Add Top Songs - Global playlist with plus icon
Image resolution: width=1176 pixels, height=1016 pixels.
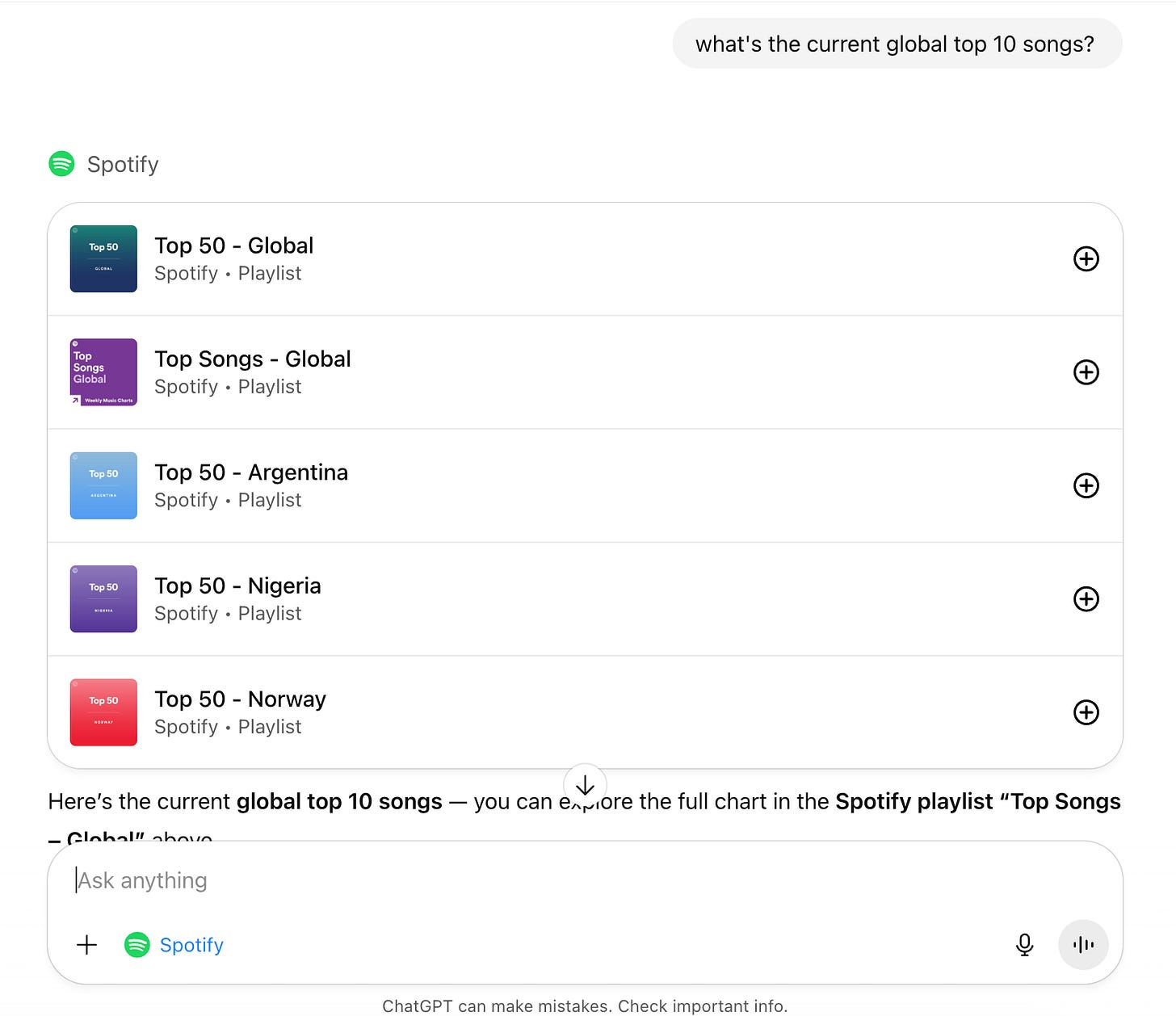click(x=1086, y=372)
